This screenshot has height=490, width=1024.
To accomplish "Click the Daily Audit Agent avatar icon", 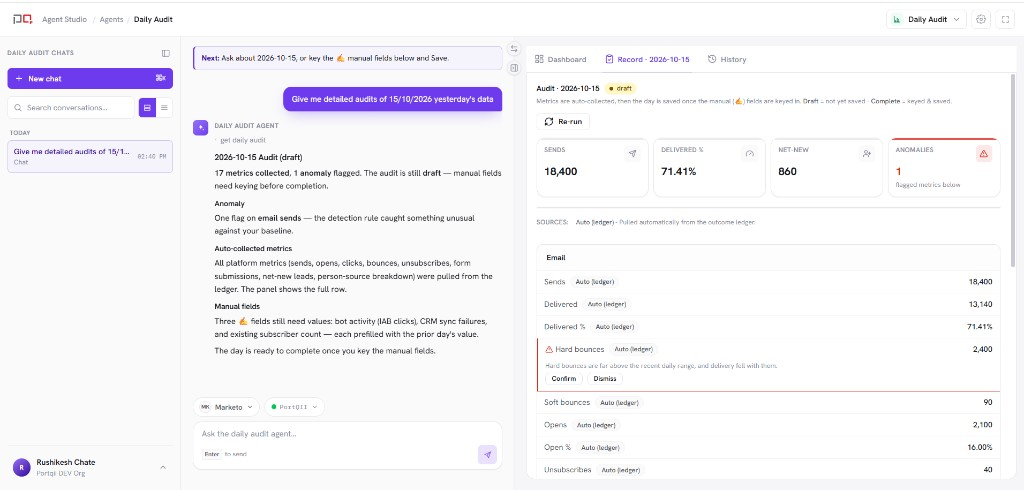I will (x=200, y=127).
